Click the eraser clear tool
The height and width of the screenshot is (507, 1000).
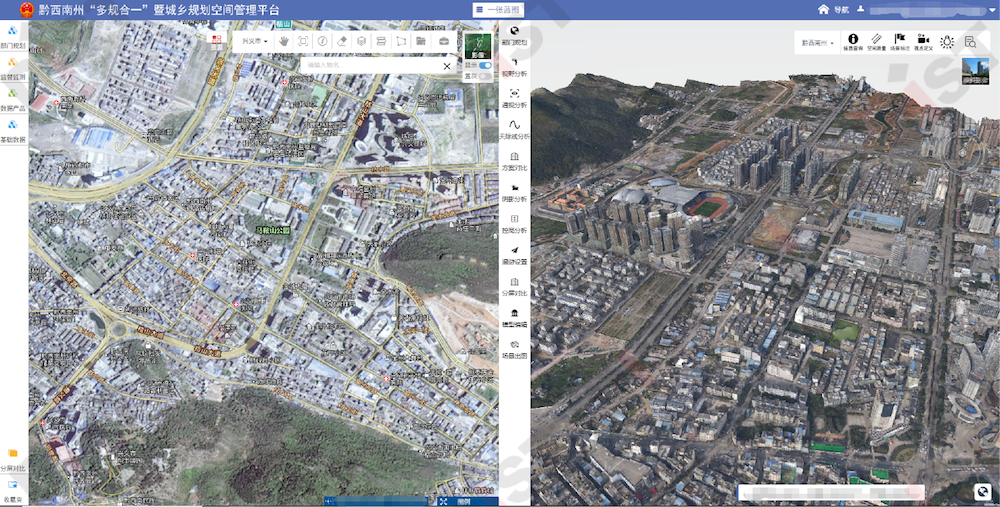[x=342, y=41]
